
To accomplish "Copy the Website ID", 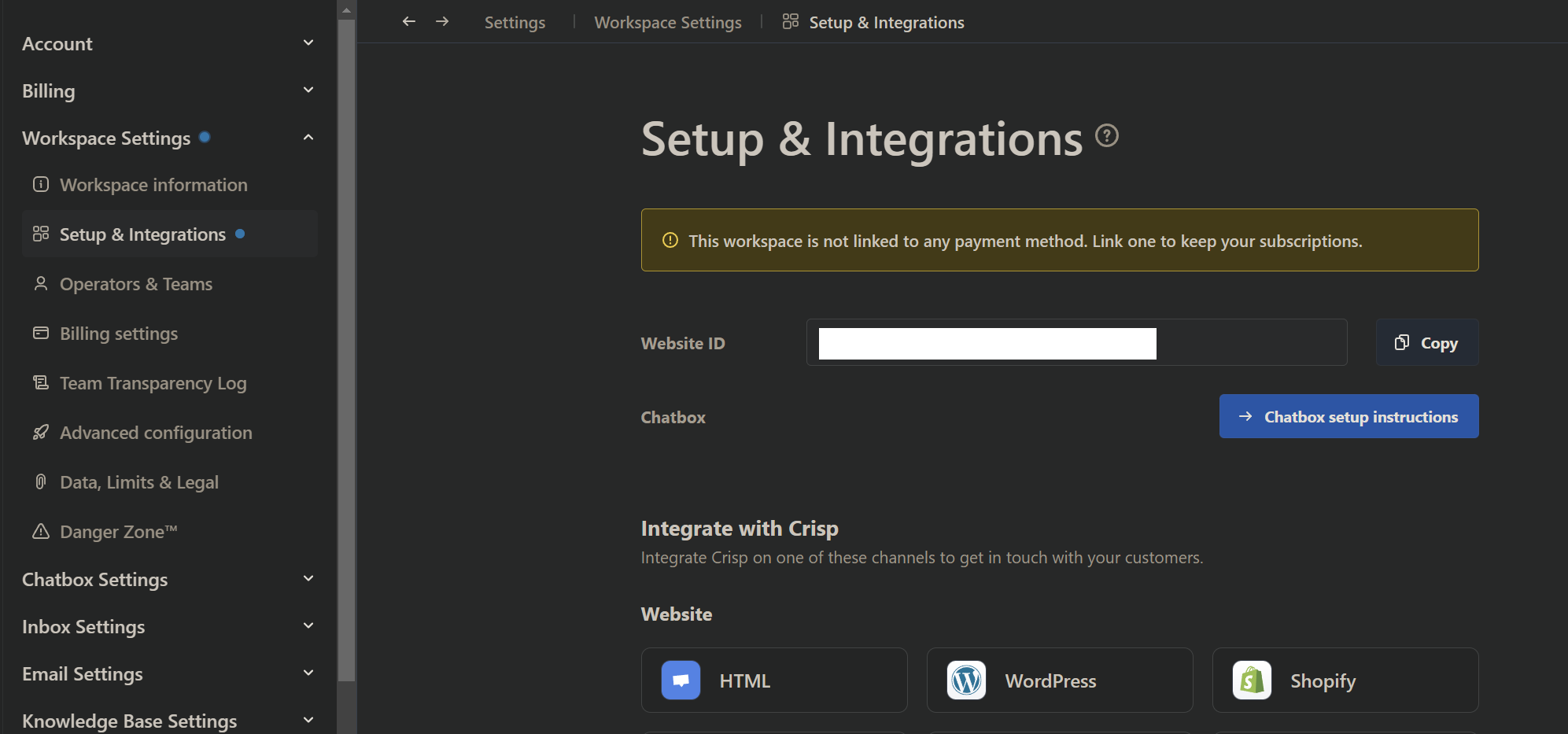I will click(1426, 342).
